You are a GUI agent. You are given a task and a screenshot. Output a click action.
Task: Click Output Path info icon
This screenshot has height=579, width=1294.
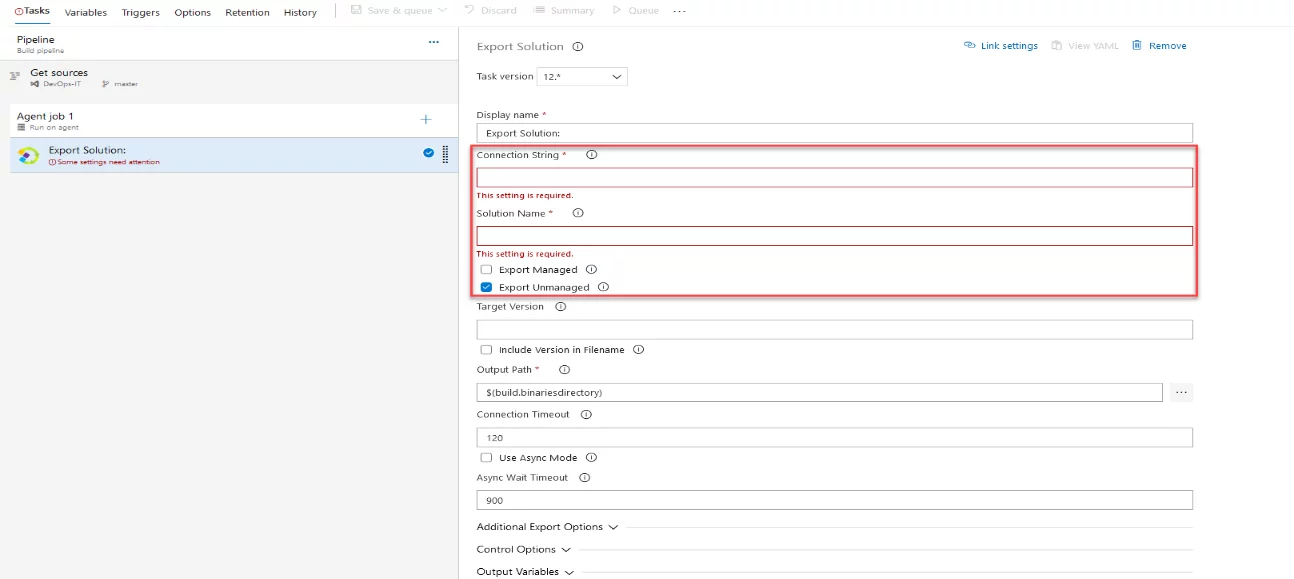[564, 370]
